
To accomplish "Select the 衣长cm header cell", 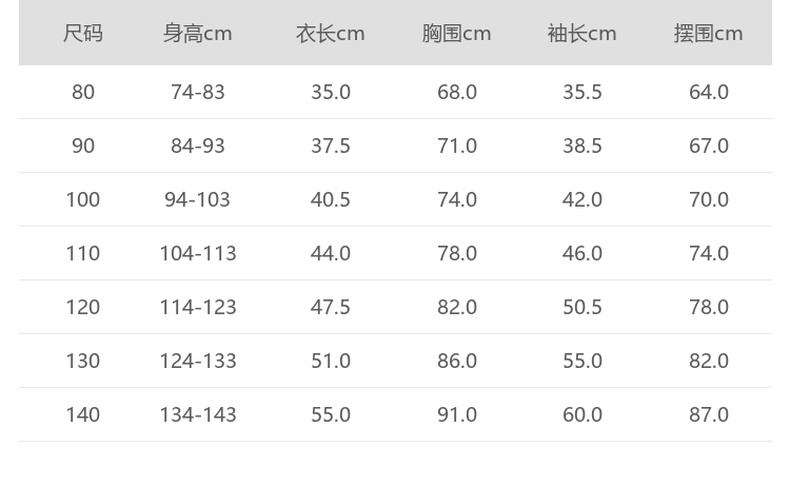I will [330, 34].
